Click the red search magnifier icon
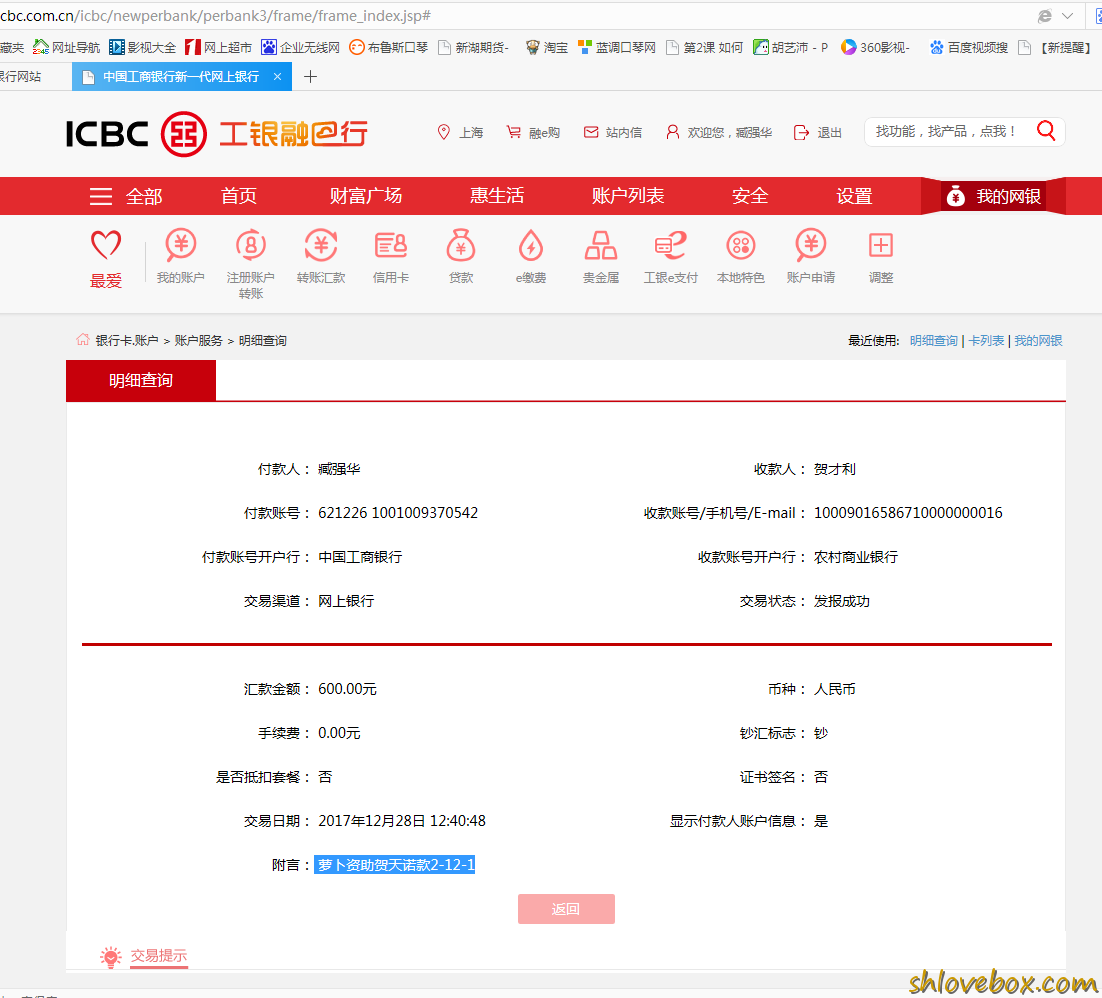The image size is (1102, 998). [x=1046, y=131]
